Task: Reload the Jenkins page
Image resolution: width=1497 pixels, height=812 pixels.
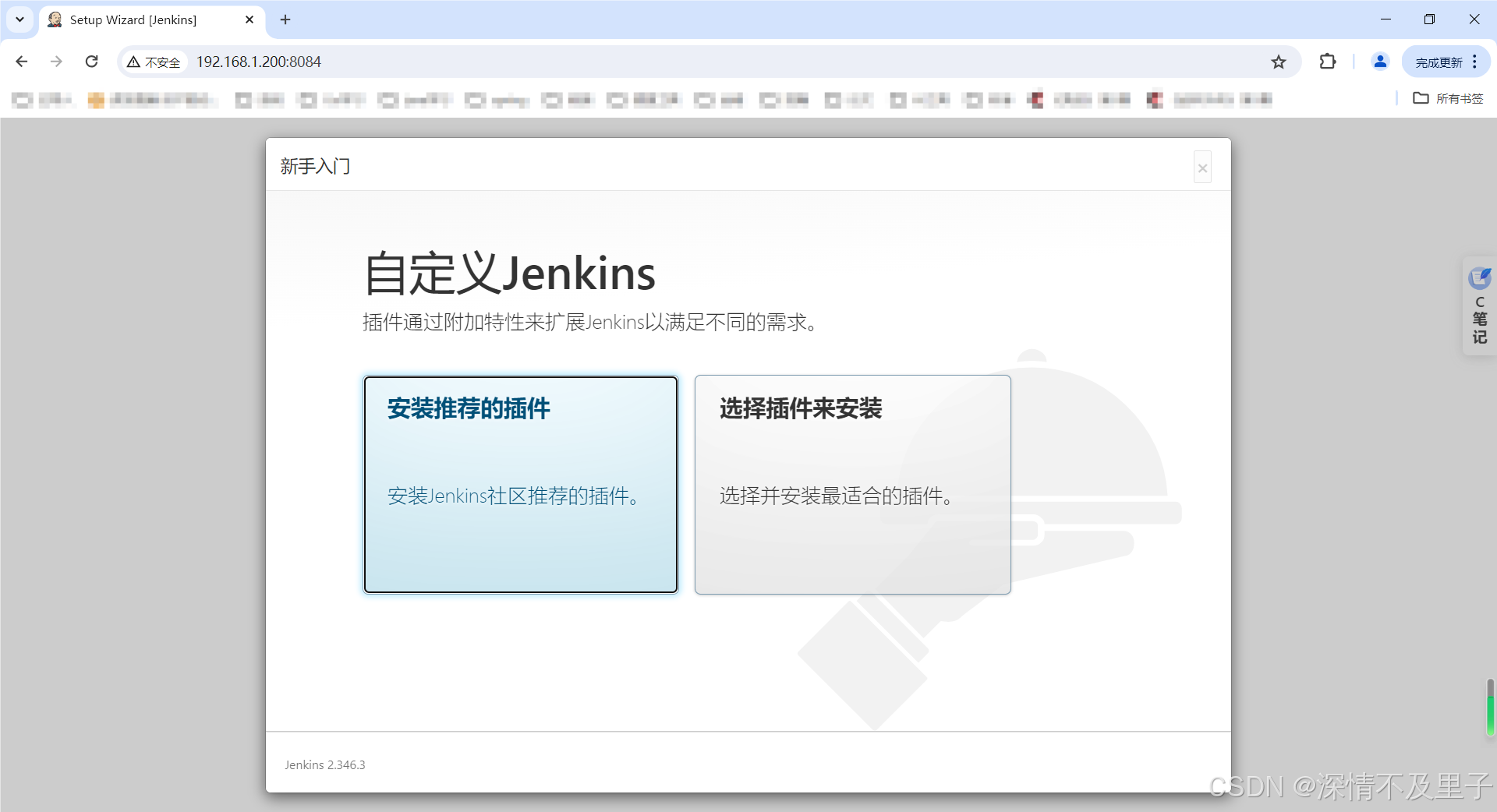Action: pyautogui.click(x=91, y=62)
